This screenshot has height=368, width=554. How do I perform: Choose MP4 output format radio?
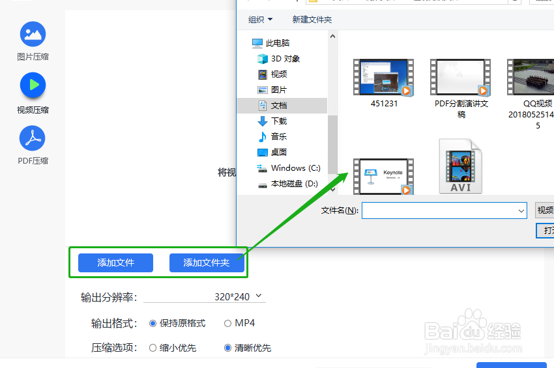228,324
